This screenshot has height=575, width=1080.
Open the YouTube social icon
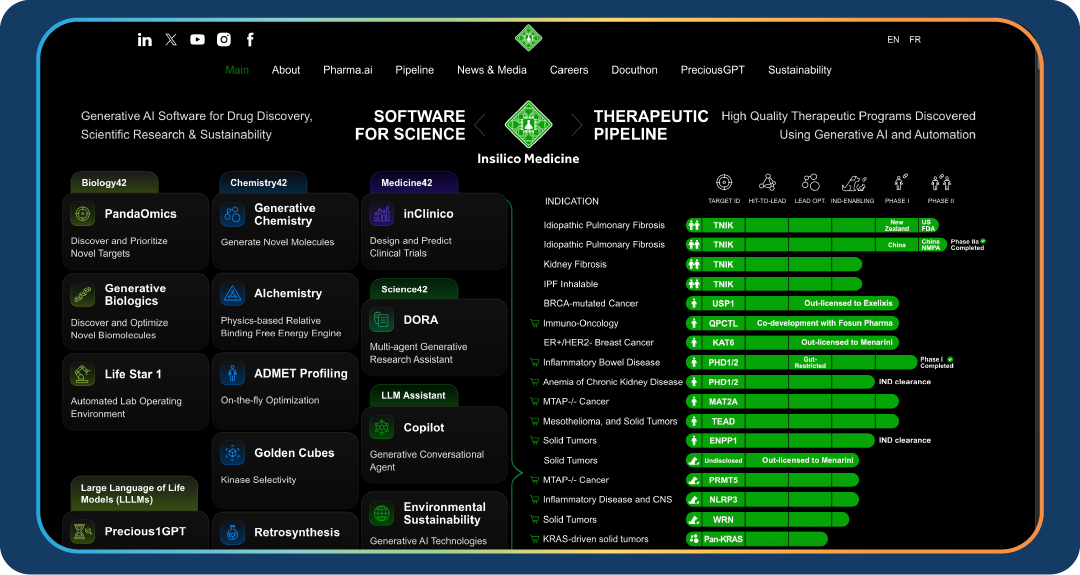tap(197, 40)
